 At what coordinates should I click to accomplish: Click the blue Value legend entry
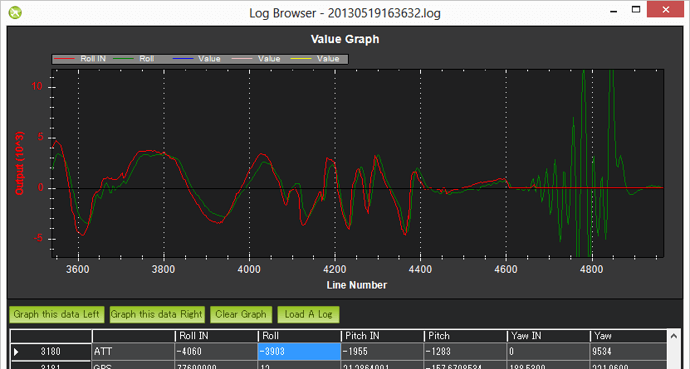coord(197,59)
